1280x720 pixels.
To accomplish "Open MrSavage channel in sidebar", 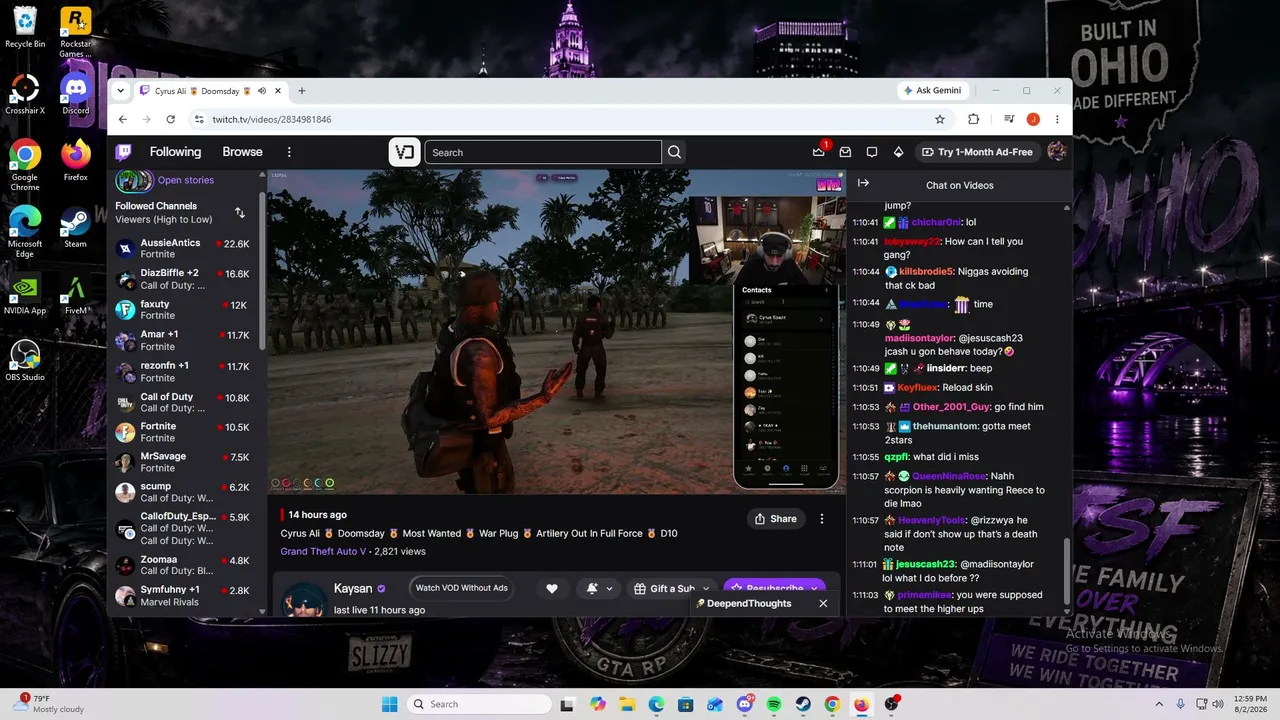I will point(183,462).
